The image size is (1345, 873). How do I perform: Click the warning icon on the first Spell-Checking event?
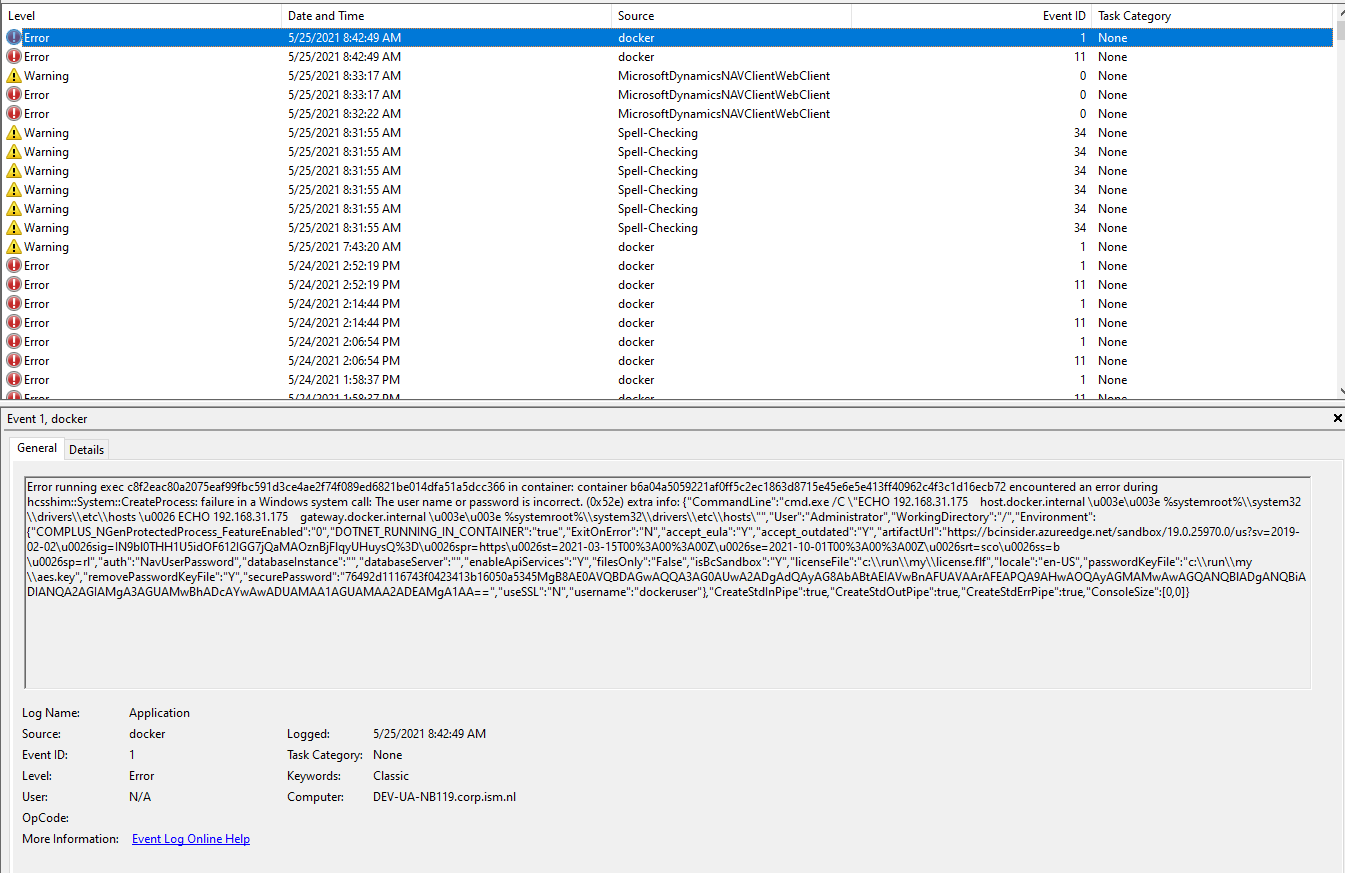13,132
